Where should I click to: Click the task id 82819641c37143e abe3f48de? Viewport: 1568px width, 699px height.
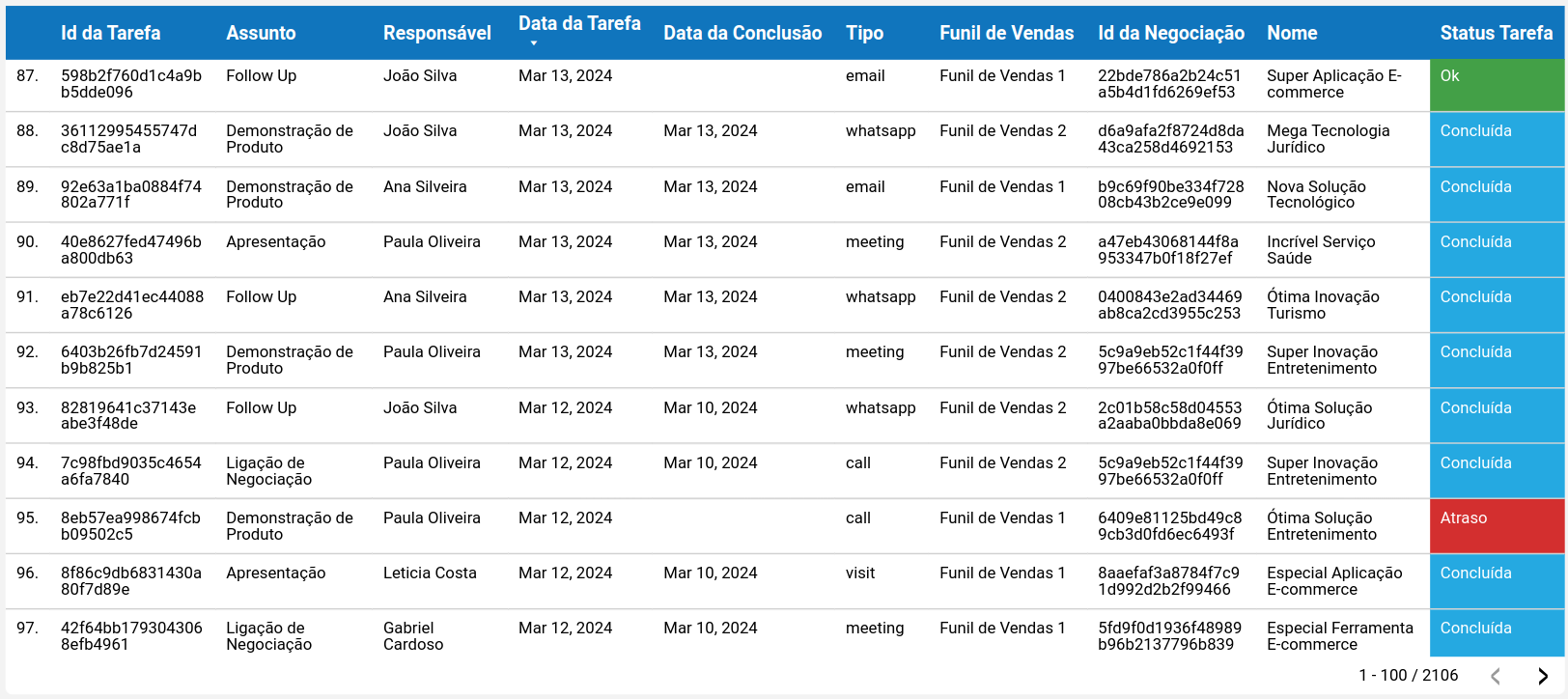(128, 415)
